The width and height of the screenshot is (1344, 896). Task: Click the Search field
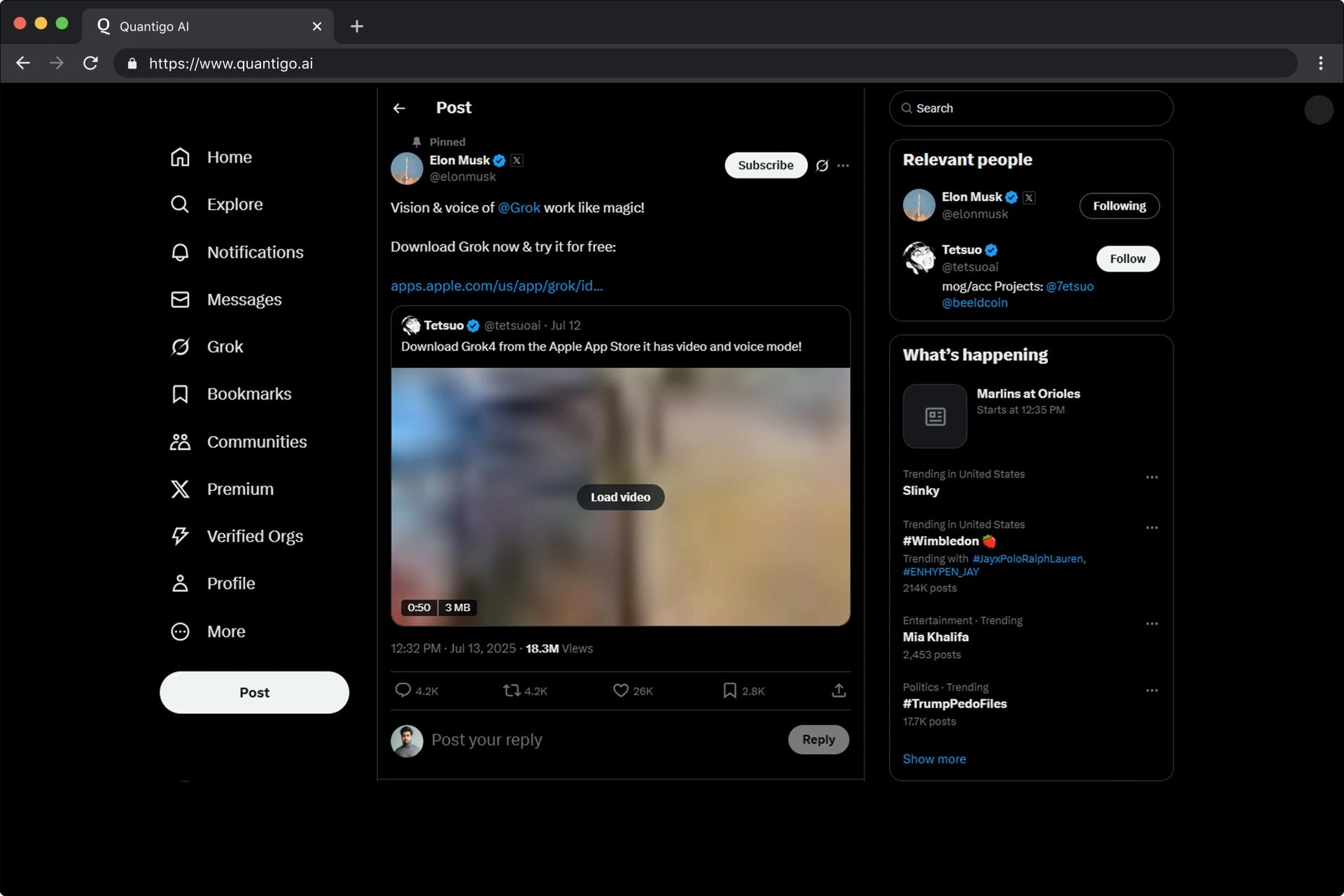click(1031, 108)
